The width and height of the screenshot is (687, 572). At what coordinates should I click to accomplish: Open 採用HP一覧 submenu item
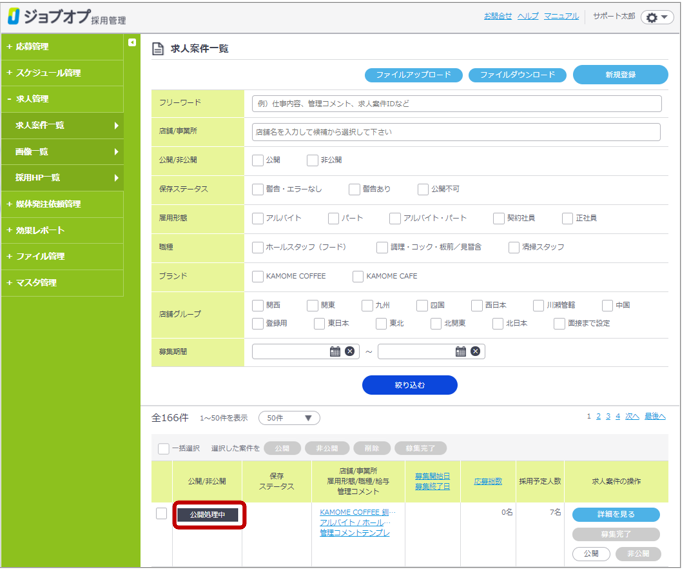[x=62, y=177]
